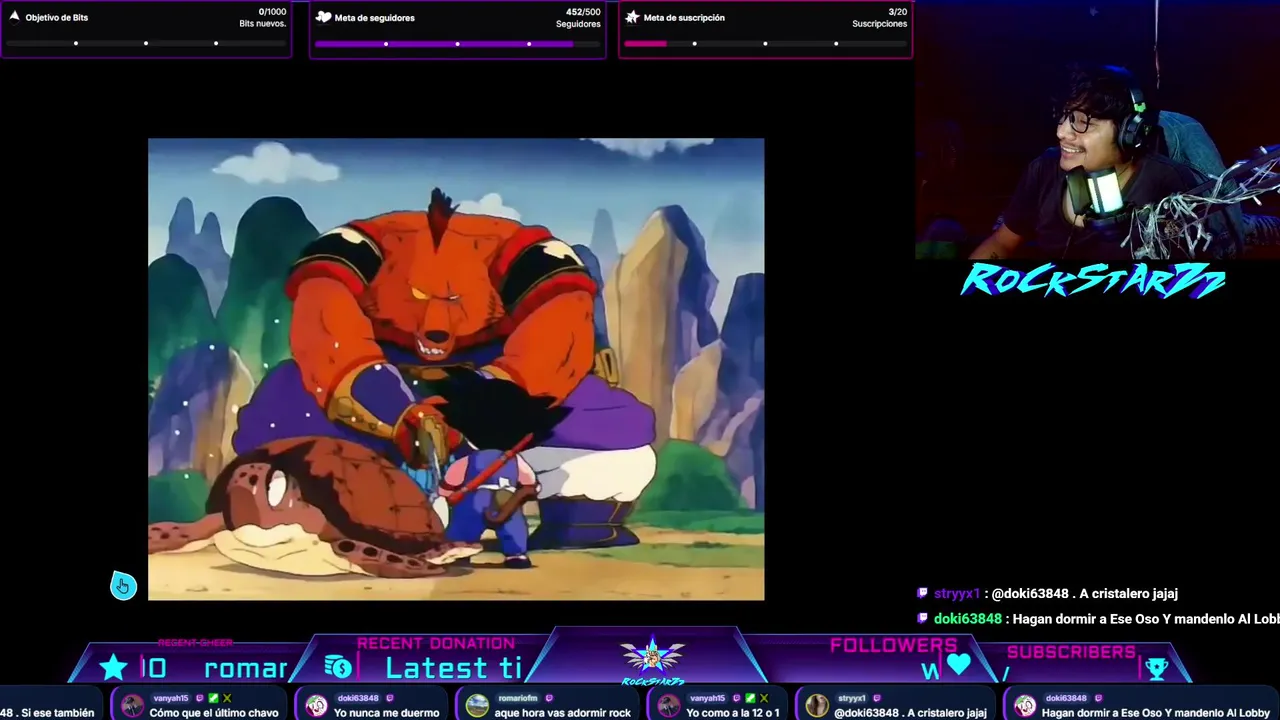Click stryyx1's username in the chat overlay
Image resolution: width=1280 pixels, height=720 pixels.
958,593
